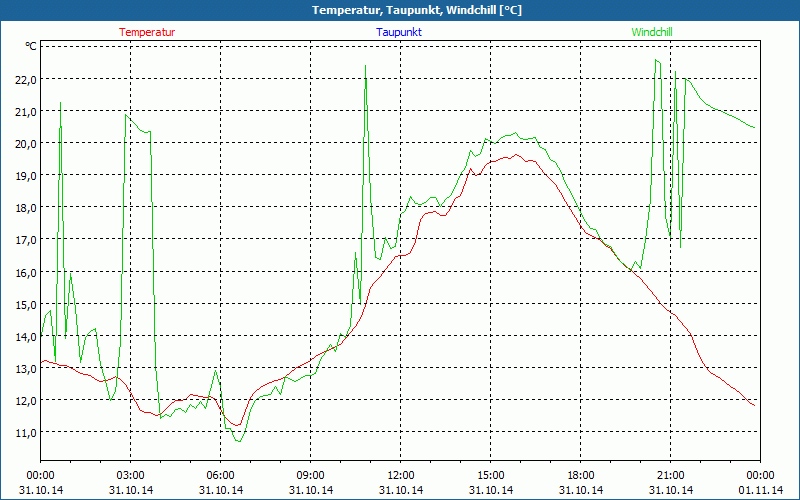Click the 12:00 time axis label
This screenshot has height=500, width=800.
coord(401,475)
